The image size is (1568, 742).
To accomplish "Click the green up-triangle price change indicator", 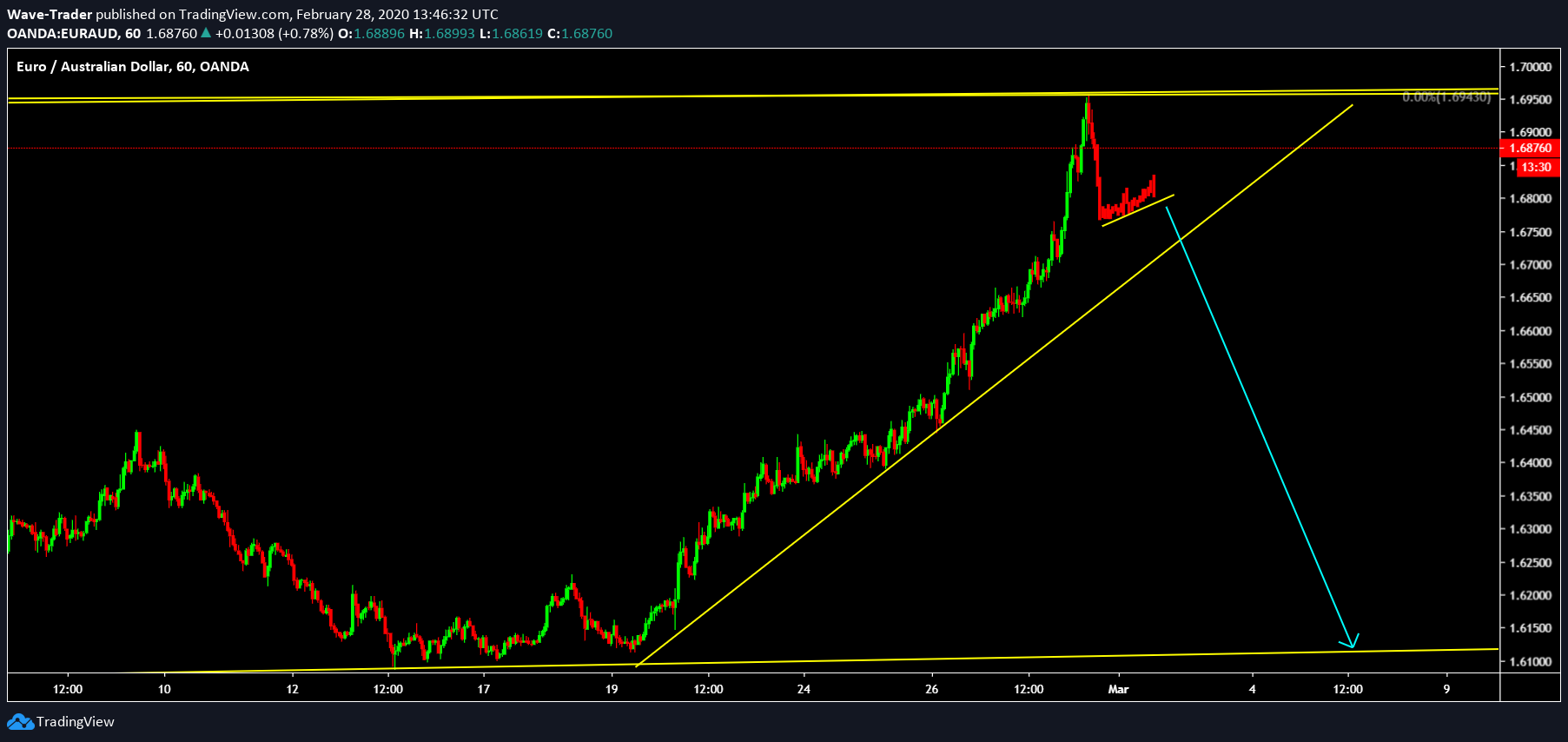I will (206, 33).
